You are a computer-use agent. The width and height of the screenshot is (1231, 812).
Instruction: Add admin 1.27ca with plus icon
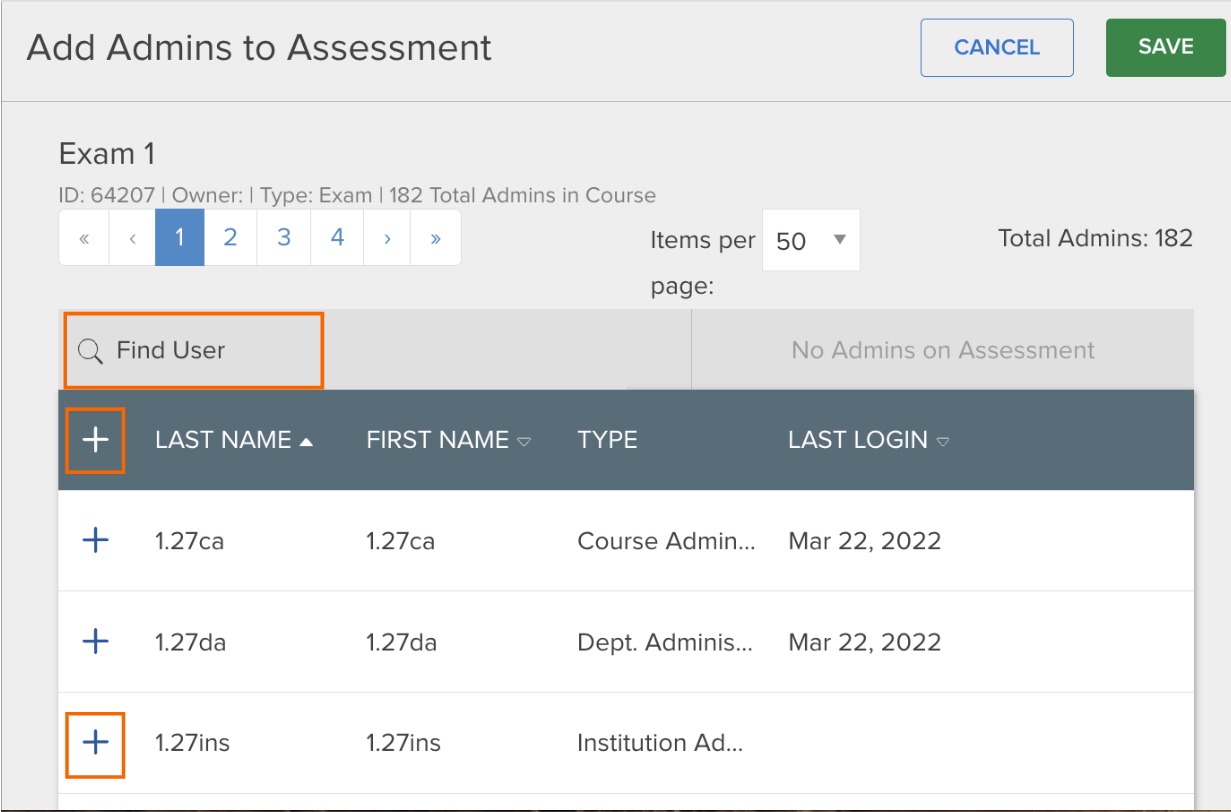click(x=95, y=541)
